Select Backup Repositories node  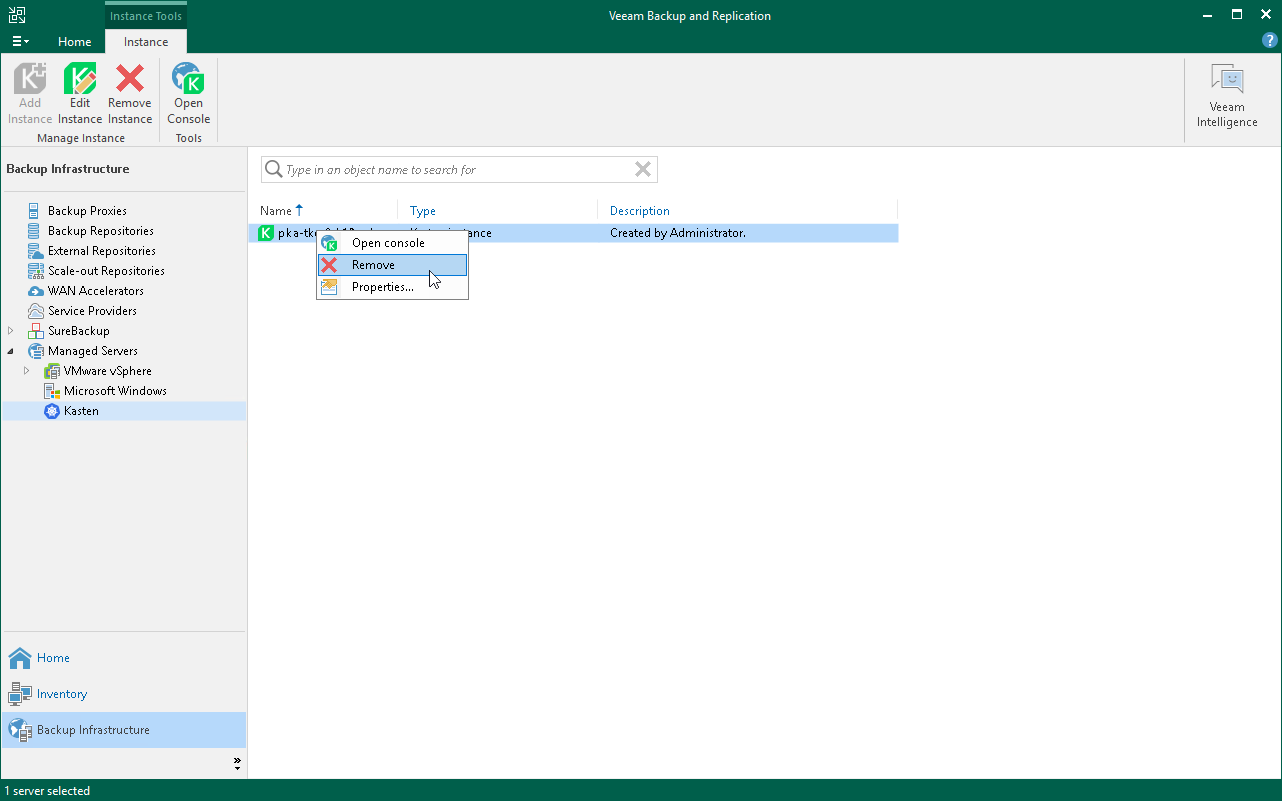tap(101, 231)
